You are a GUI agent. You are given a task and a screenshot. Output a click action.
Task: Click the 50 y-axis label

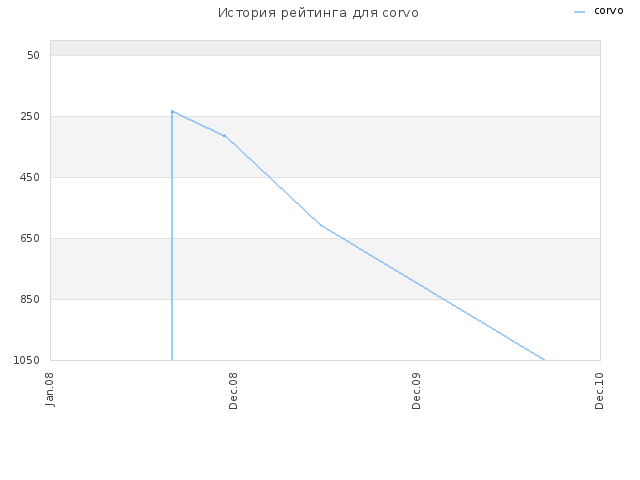pyautogui.click(x=33, y=55)
